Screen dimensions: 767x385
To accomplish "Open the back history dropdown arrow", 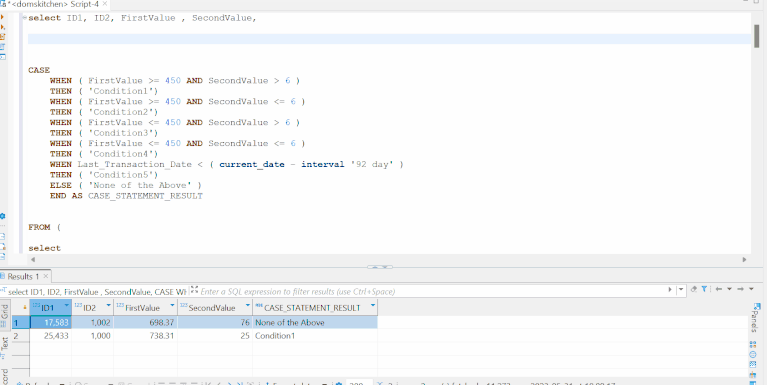I will [x=729, y=289].
